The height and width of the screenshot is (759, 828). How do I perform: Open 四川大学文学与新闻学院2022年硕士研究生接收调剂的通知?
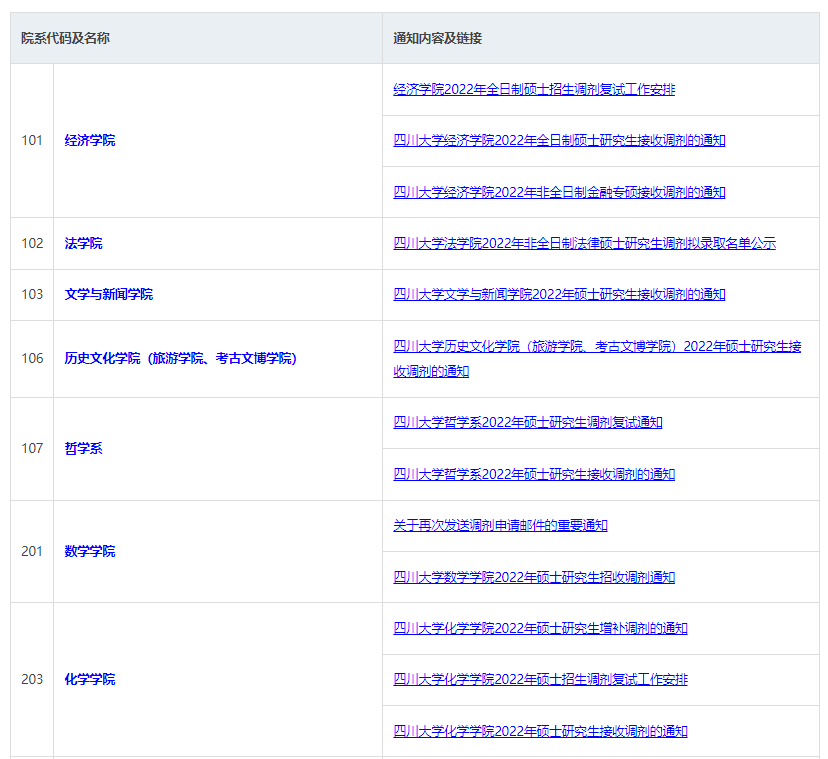(559, 294)
